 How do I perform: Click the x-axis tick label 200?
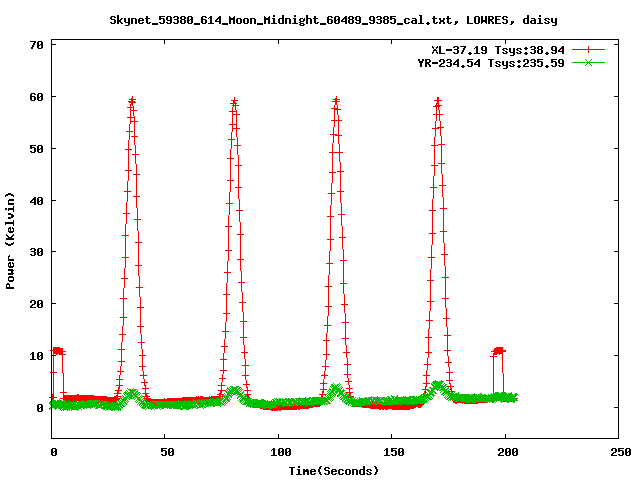pyautogui.click(x=507, y=452)
